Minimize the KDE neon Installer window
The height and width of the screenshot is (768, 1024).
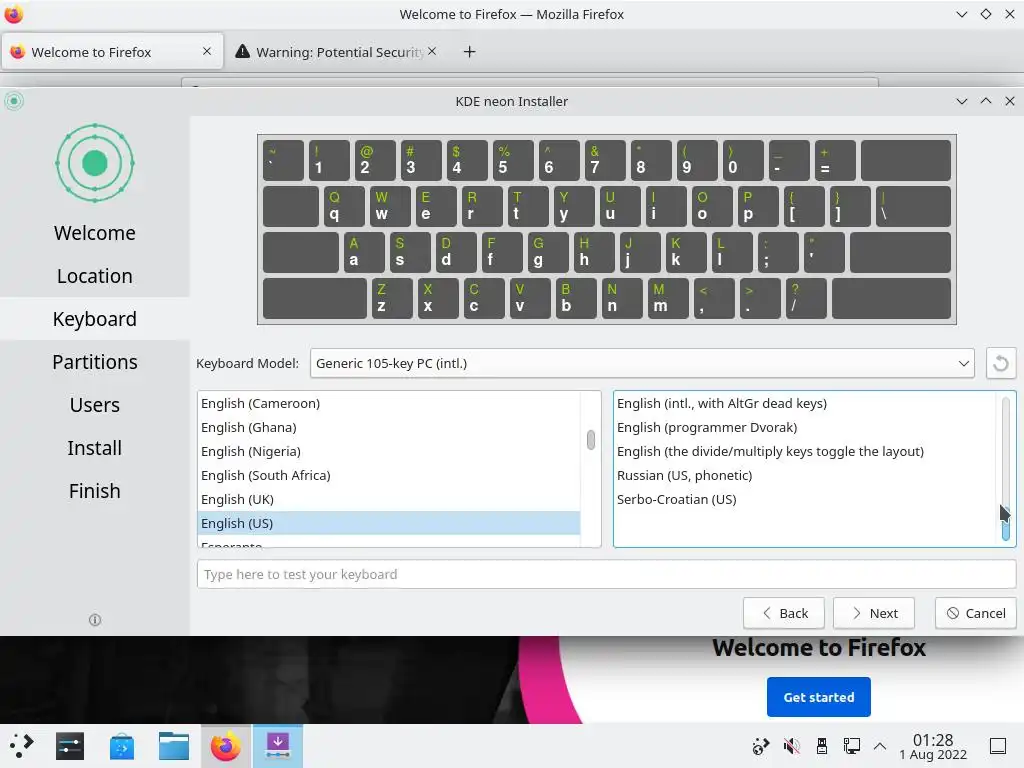pos(961,101)
